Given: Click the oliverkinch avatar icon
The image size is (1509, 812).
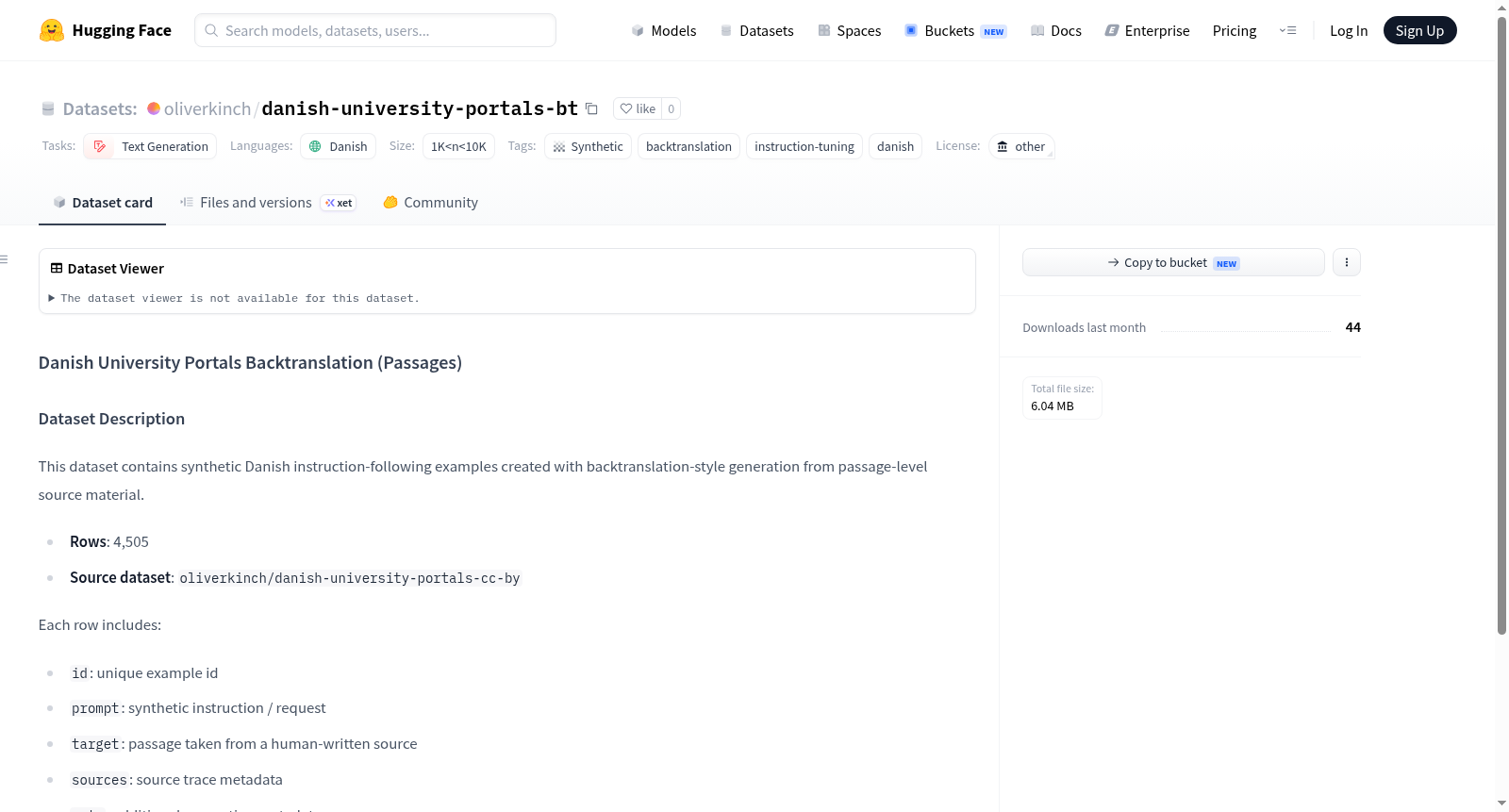Looking at the screenshot, I should (x=154, y=108).
